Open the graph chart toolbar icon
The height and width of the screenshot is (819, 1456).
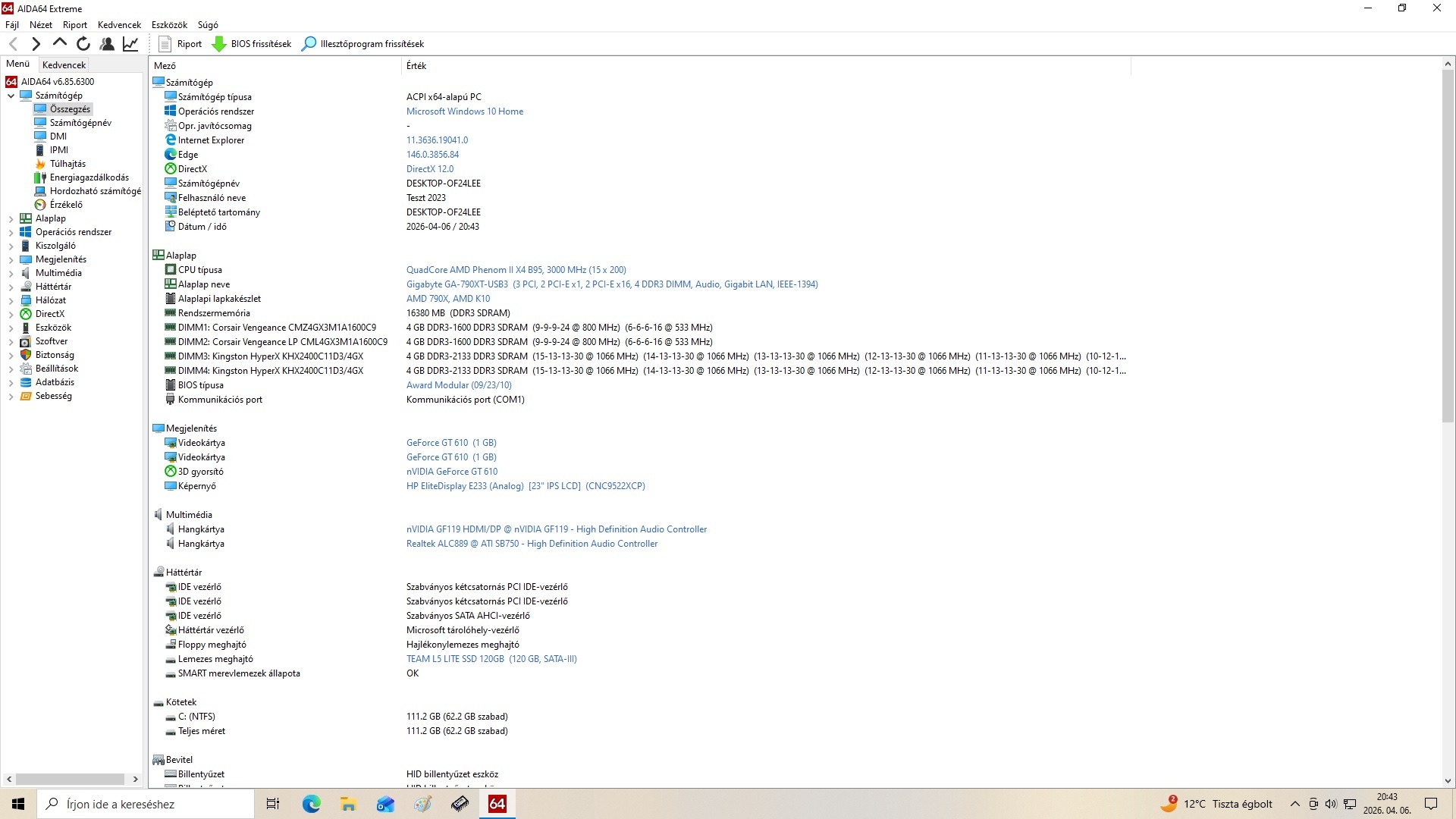coord(130,44)
